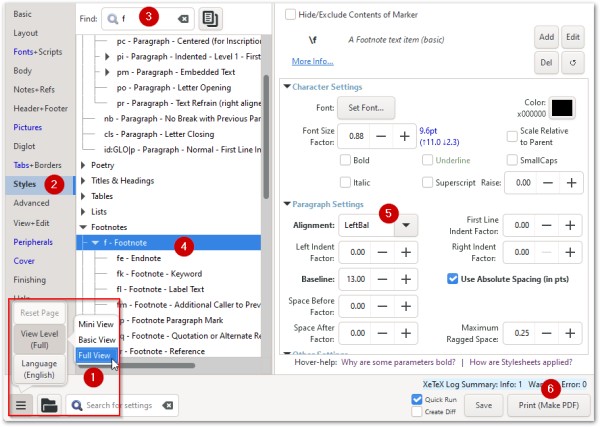The height and width of the screenshot is (427, 600).
Task: Open the Cover tab
Action: (24, 261)
